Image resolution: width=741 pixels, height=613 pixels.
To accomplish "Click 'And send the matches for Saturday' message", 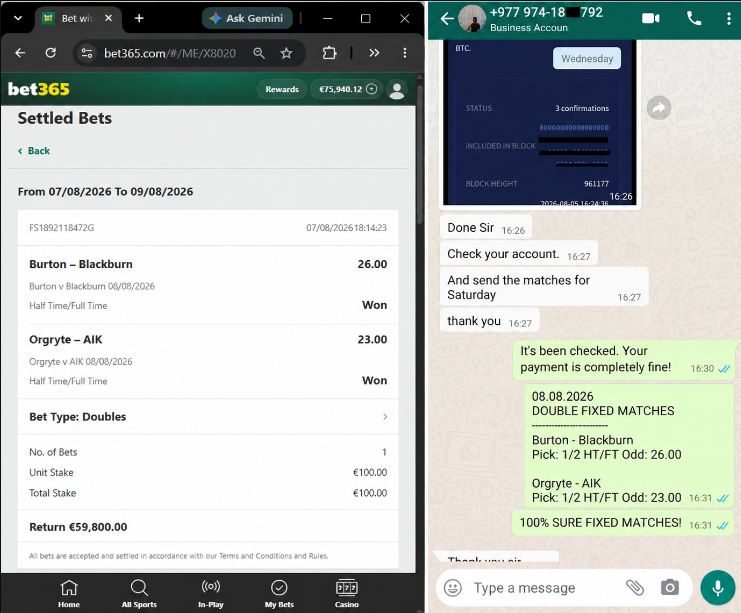I will tap(544, 287).
